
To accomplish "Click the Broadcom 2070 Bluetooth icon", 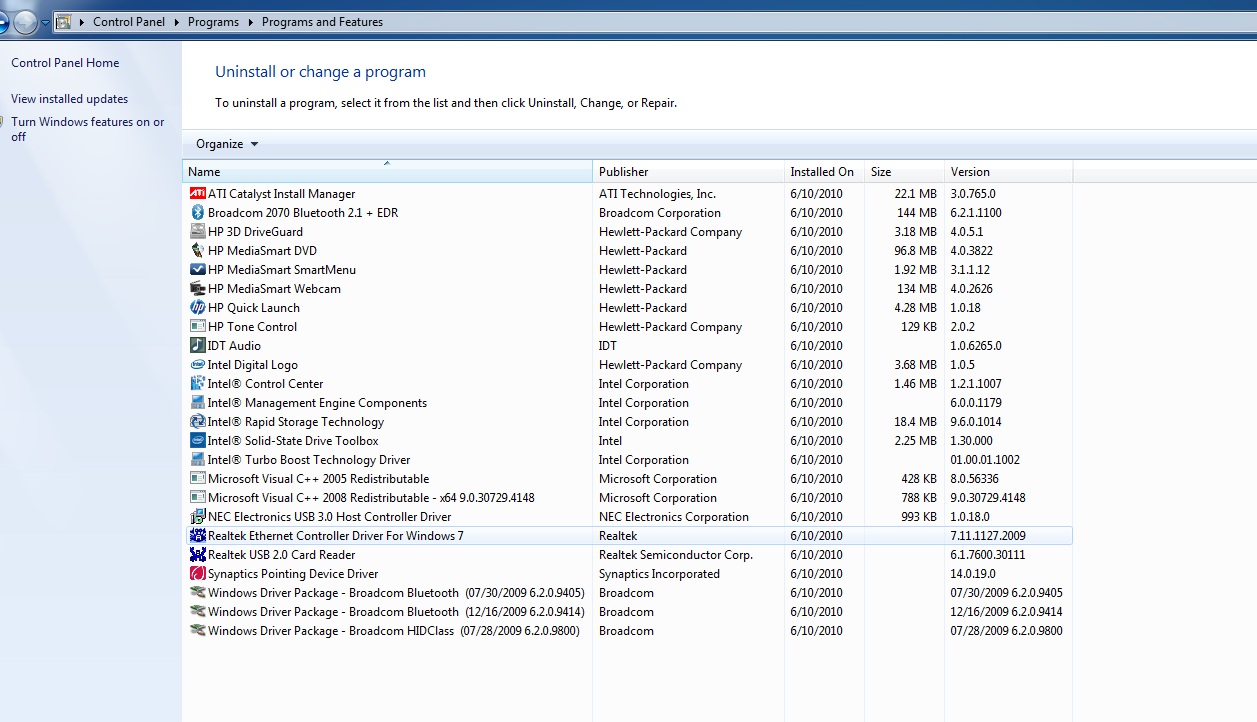I will [197, 213].
